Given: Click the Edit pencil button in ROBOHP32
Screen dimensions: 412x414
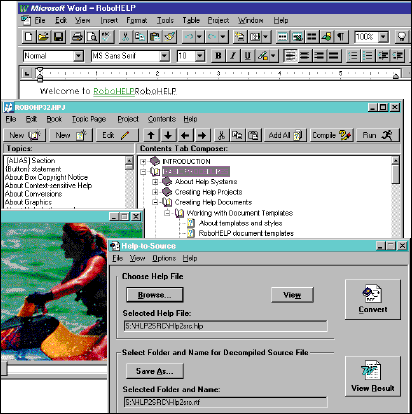Looking at the screenshot, I should [x=116, y=135].
